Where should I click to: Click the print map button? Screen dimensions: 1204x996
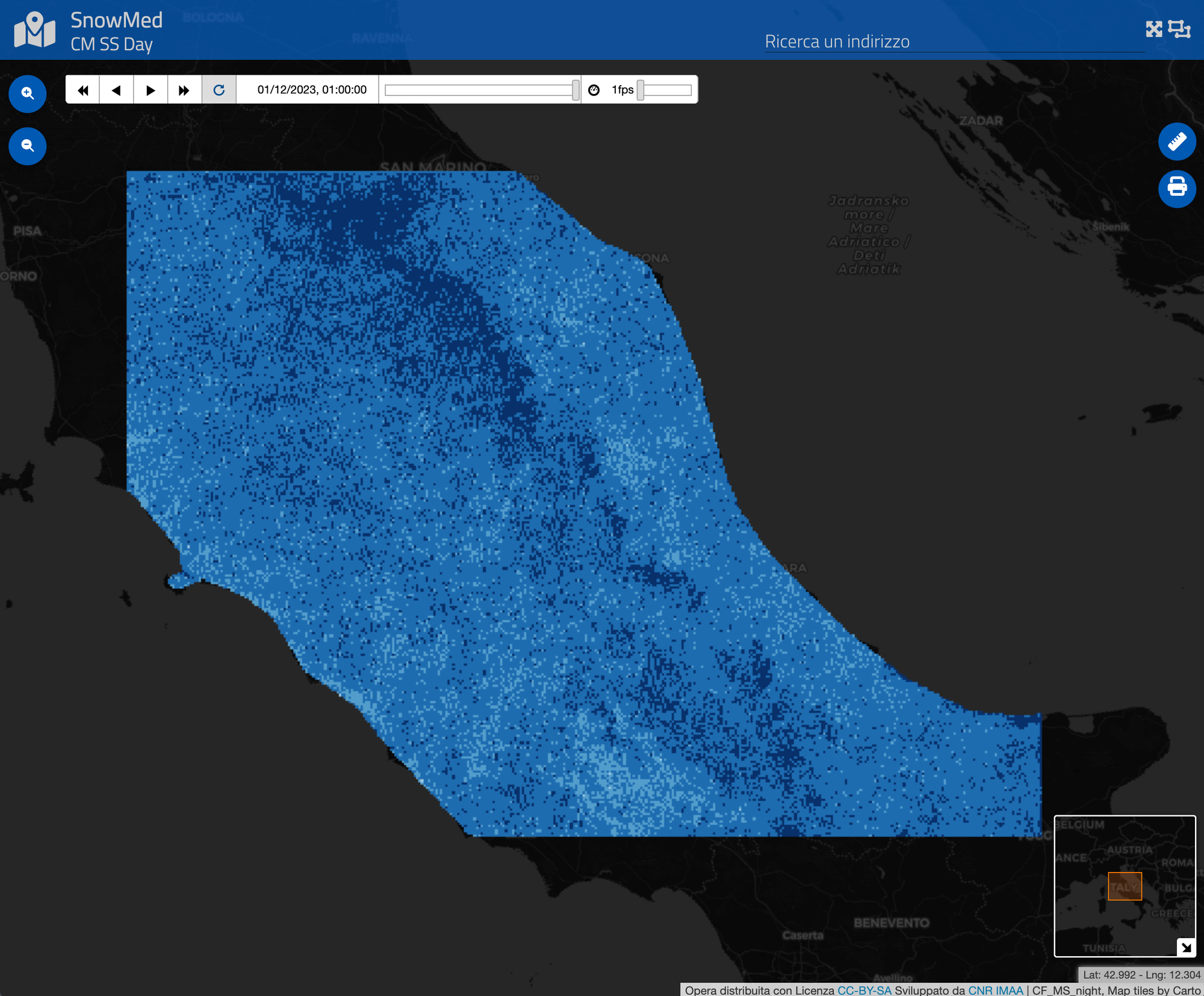pos(1176,188)
